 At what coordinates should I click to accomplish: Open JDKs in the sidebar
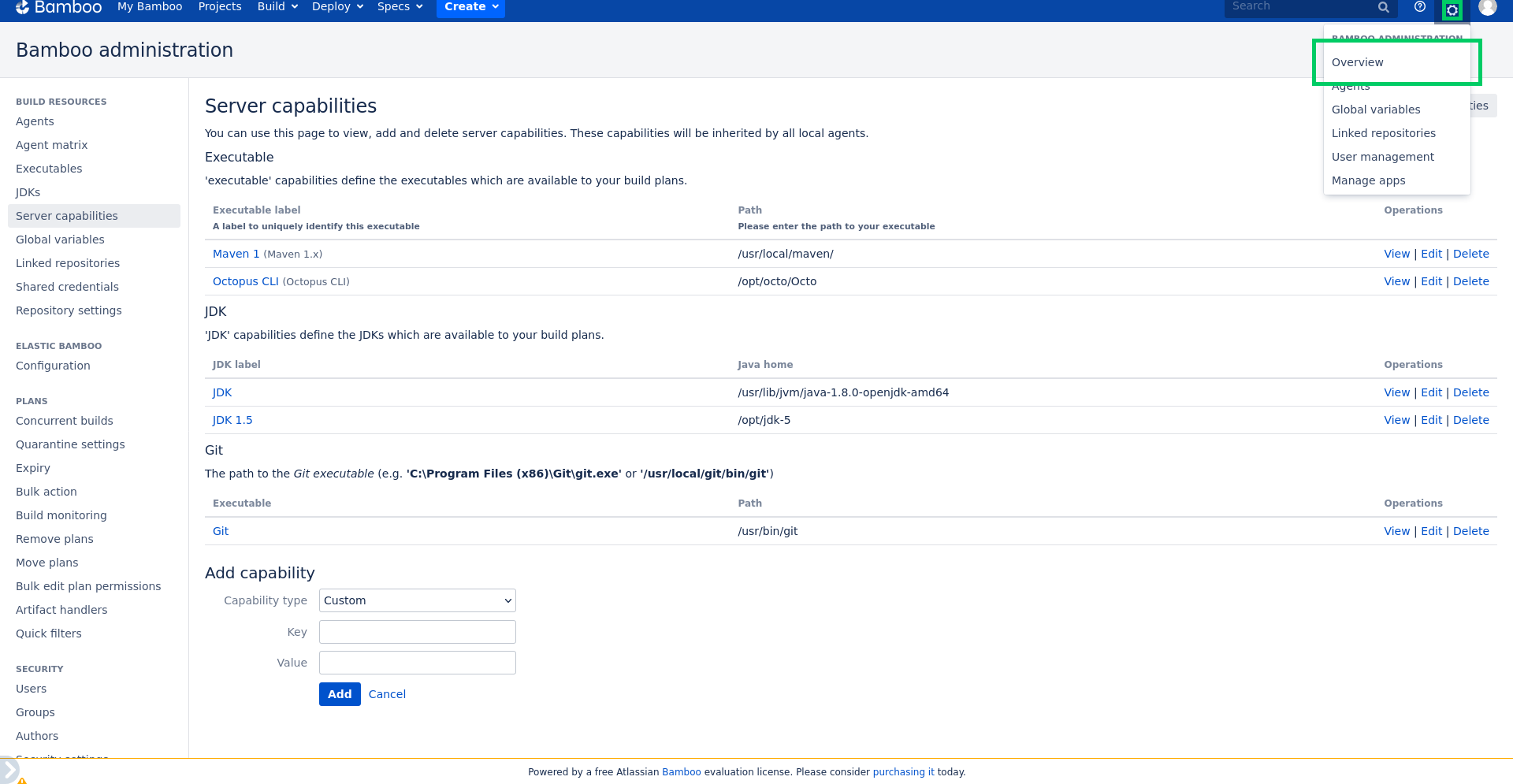click(x=28, y=192)
